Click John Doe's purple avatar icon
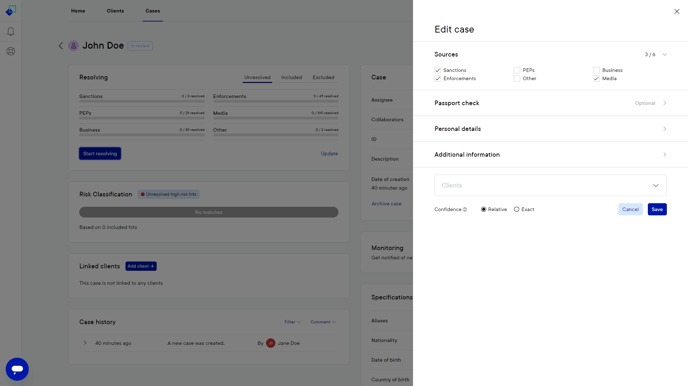 73,46
